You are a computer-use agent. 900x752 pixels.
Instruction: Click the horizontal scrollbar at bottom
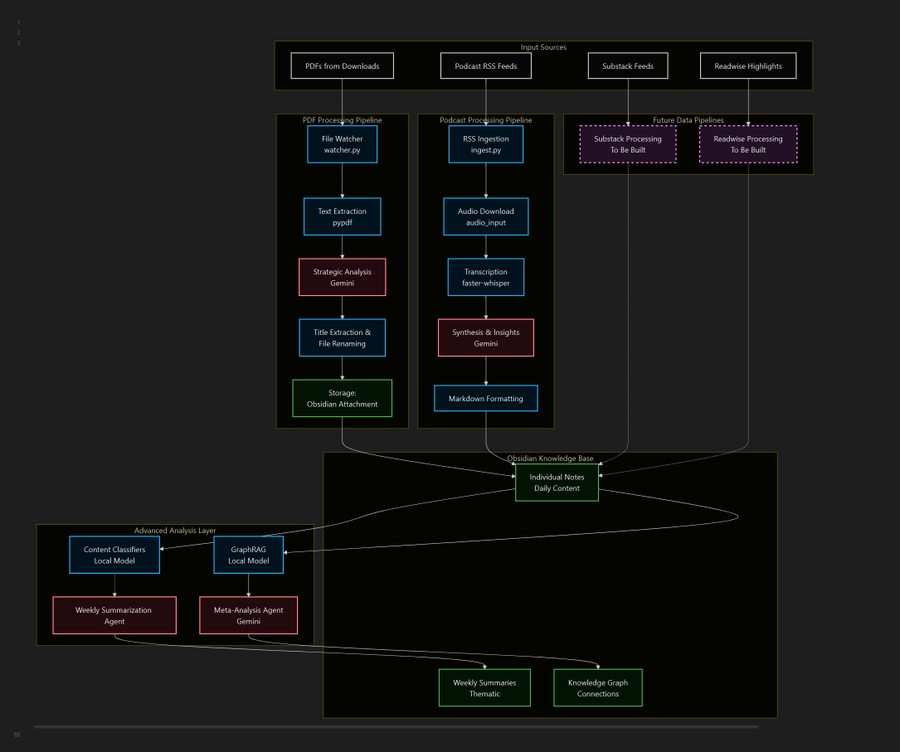click(x=396, y=727)
